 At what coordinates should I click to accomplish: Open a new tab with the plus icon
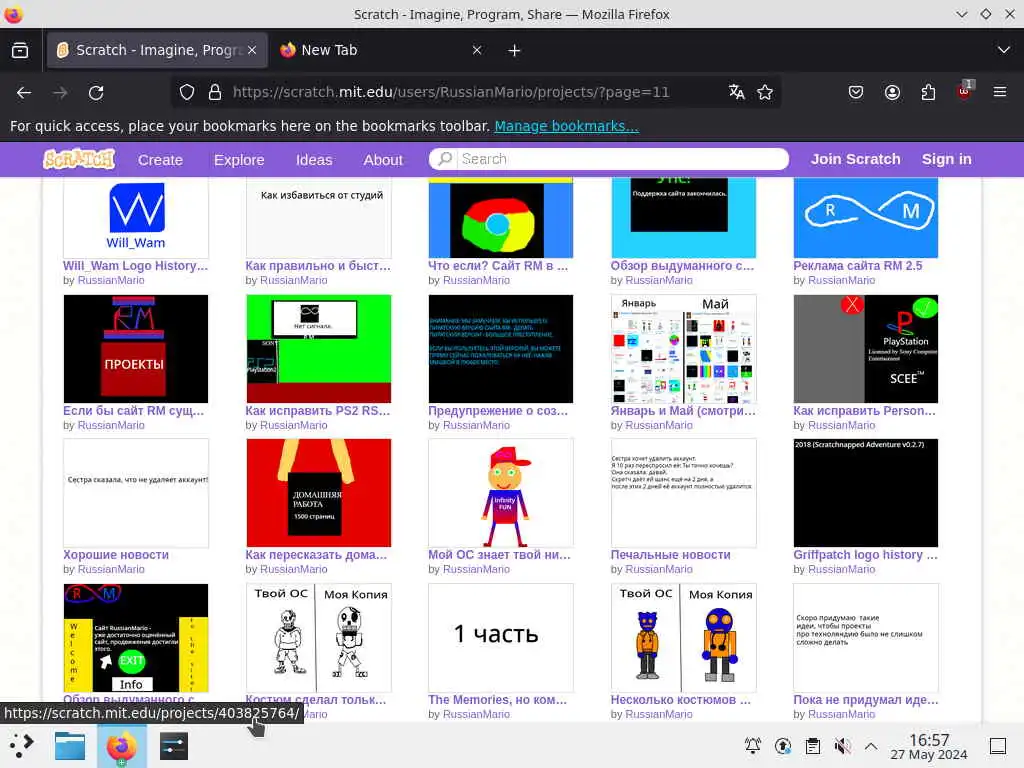point(514,50)
